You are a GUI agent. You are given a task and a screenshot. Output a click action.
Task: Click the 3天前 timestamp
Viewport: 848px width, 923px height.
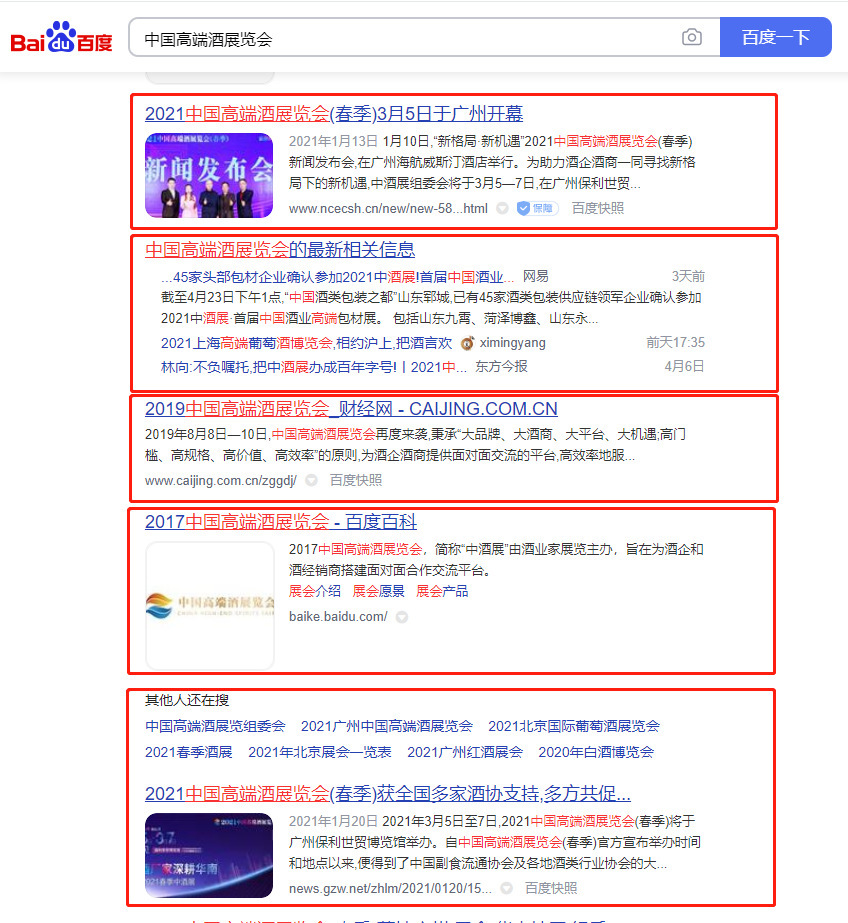click(688, 277)
